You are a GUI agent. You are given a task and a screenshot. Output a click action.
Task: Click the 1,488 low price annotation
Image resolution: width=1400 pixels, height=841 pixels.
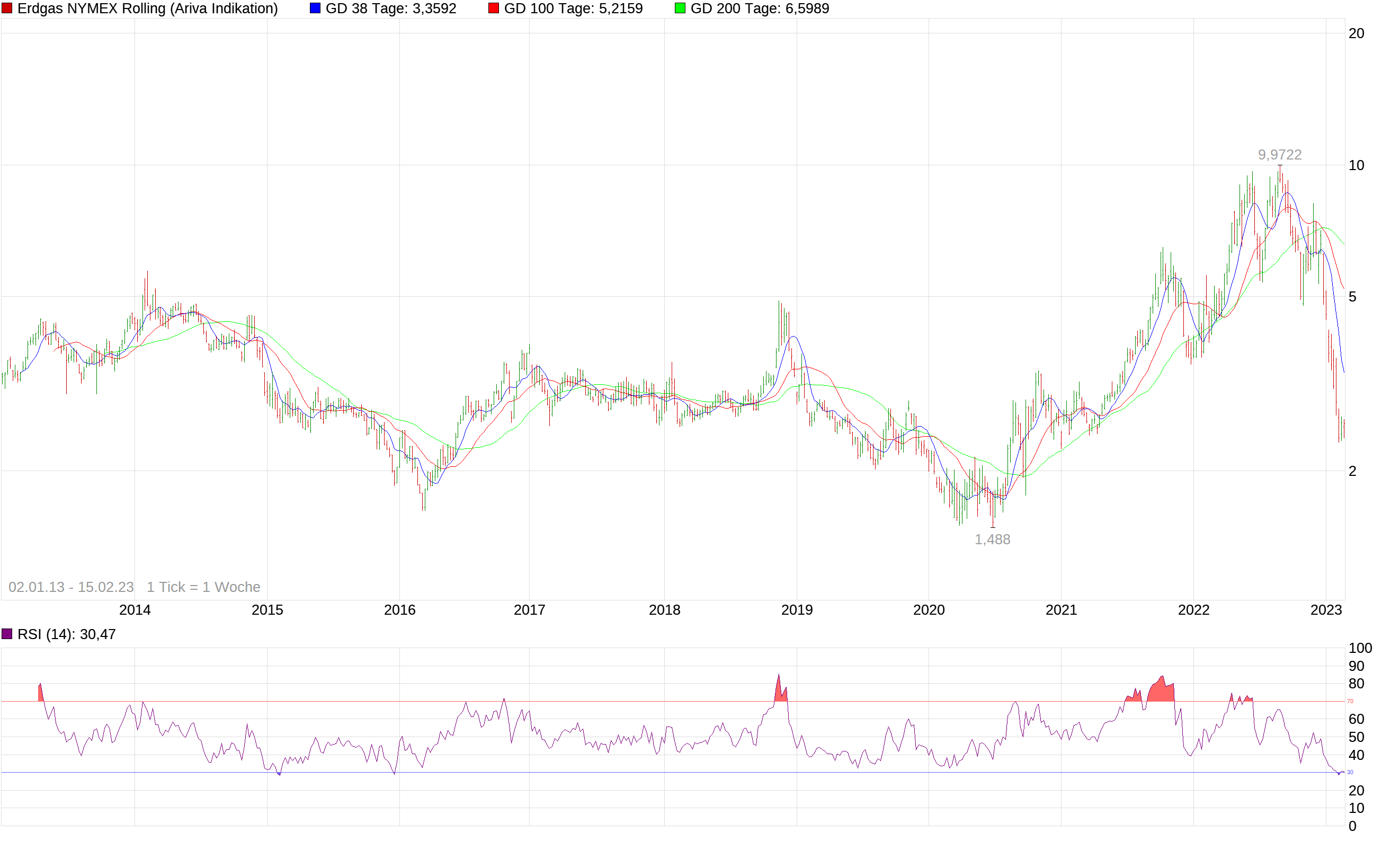[x=993, y=539]
